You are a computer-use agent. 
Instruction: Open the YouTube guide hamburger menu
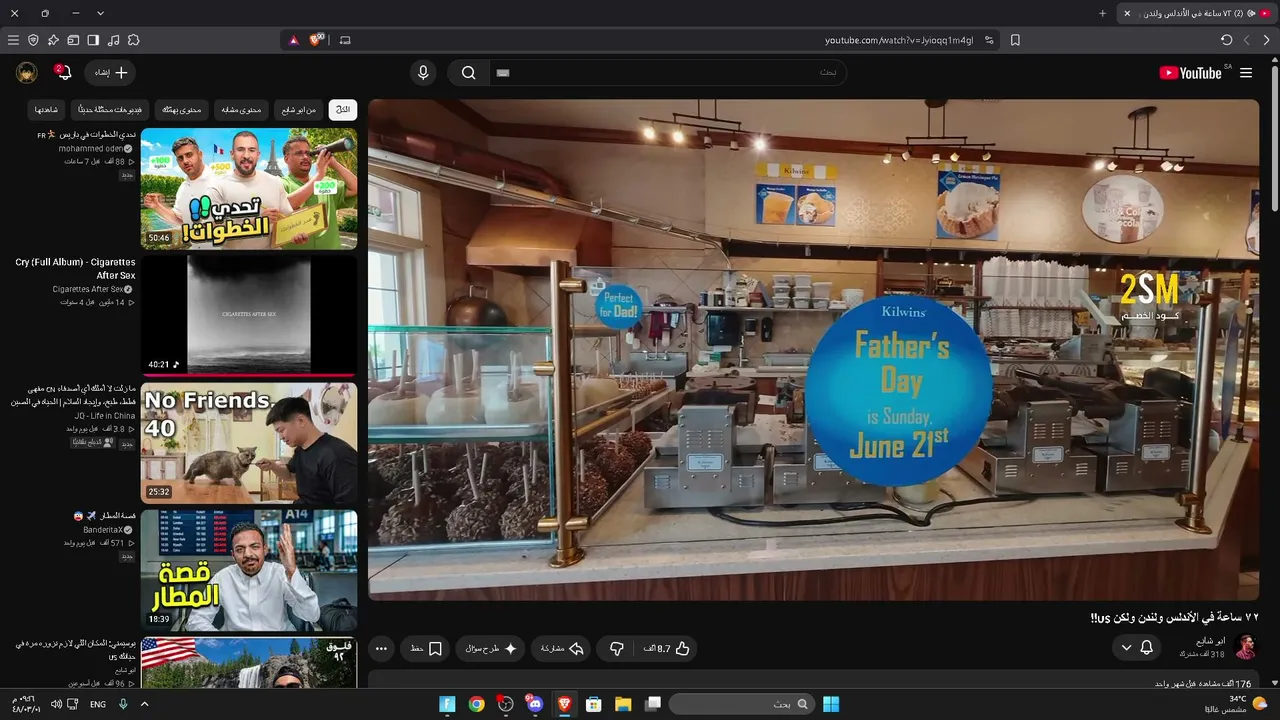click(1246, 73)
